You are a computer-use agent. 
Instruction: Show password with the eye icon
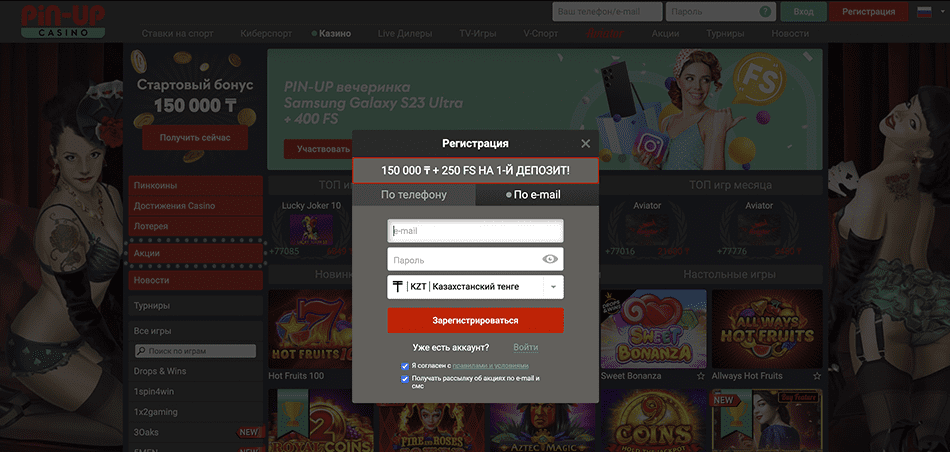tap(550, 259)
